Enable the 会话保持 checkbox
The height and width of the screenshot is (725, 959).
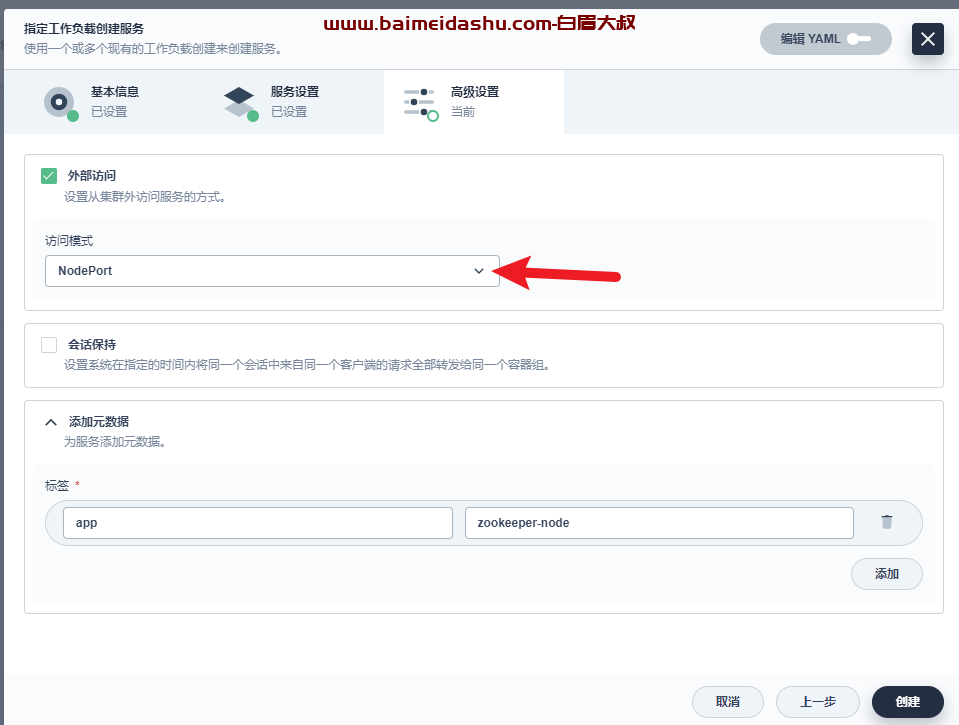[x=49, y=345]
